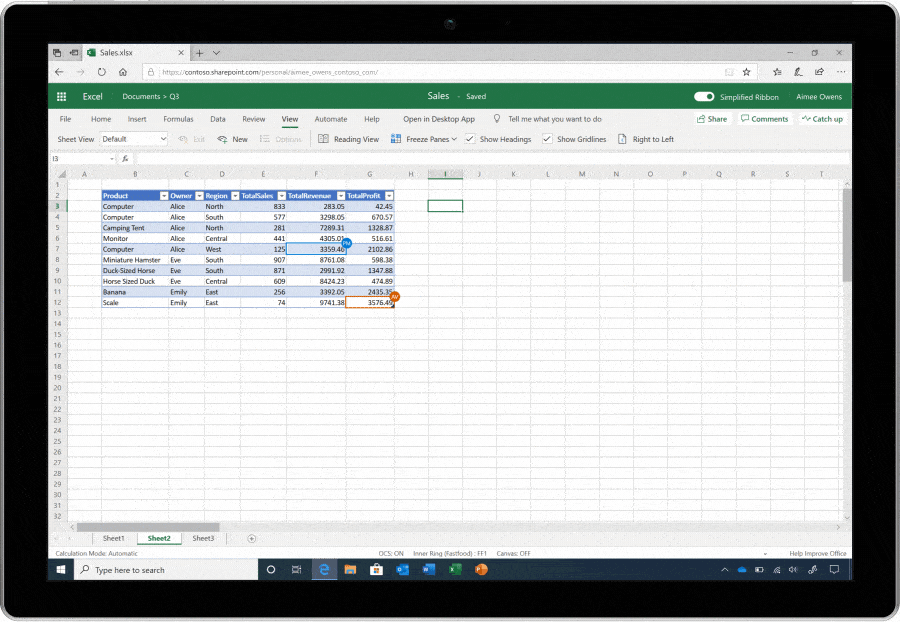Viewport: 900px width, 622px height.
Task: Click the Comments button
Action: tap(765, 119)
